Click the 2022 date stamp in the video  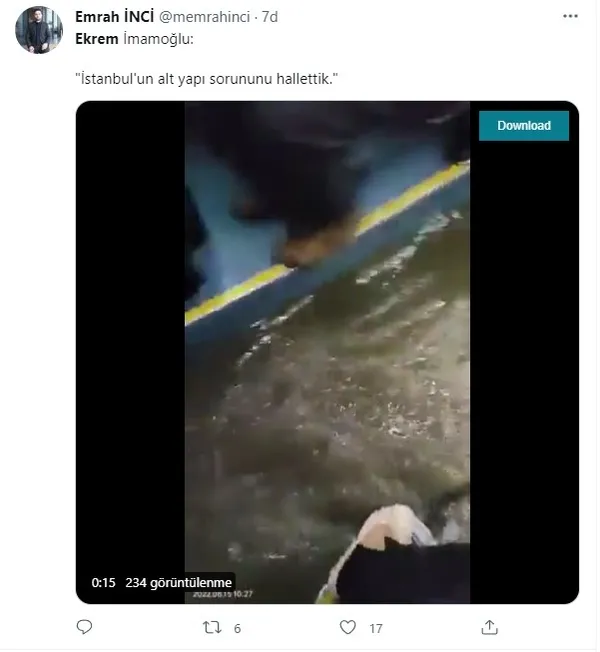[222, 594]
